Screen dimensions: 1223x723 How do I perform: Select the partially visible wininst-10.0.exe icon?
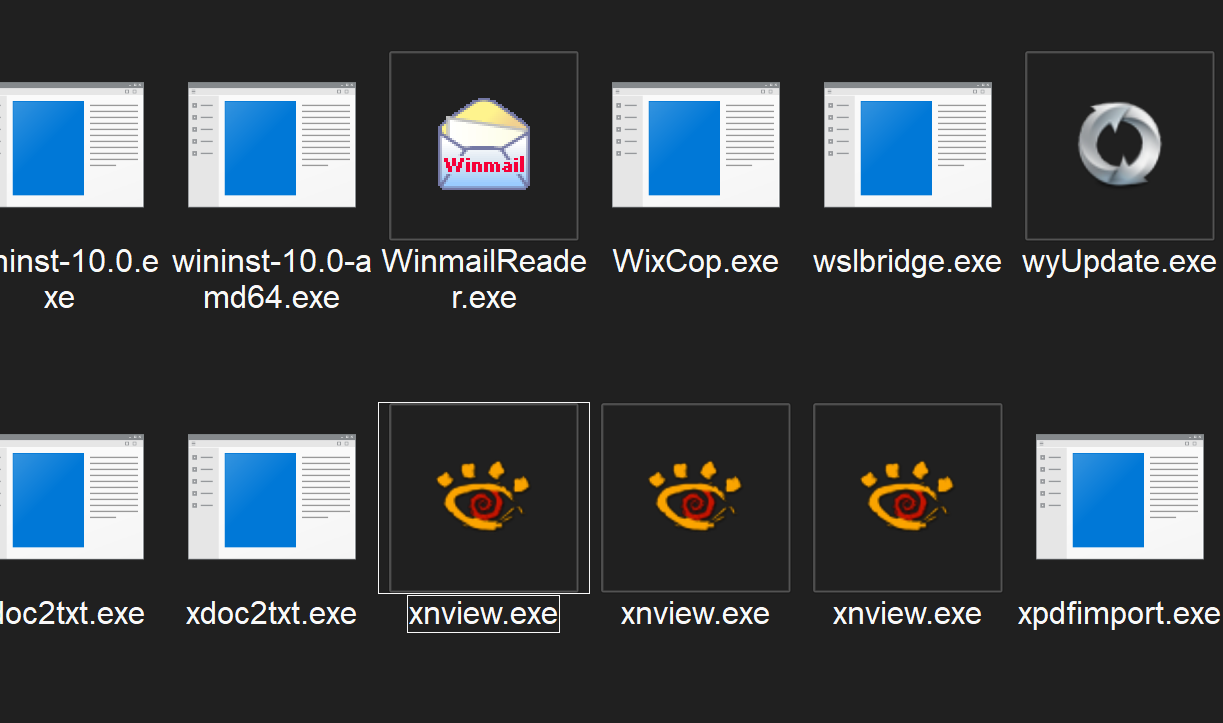(70, 146)
